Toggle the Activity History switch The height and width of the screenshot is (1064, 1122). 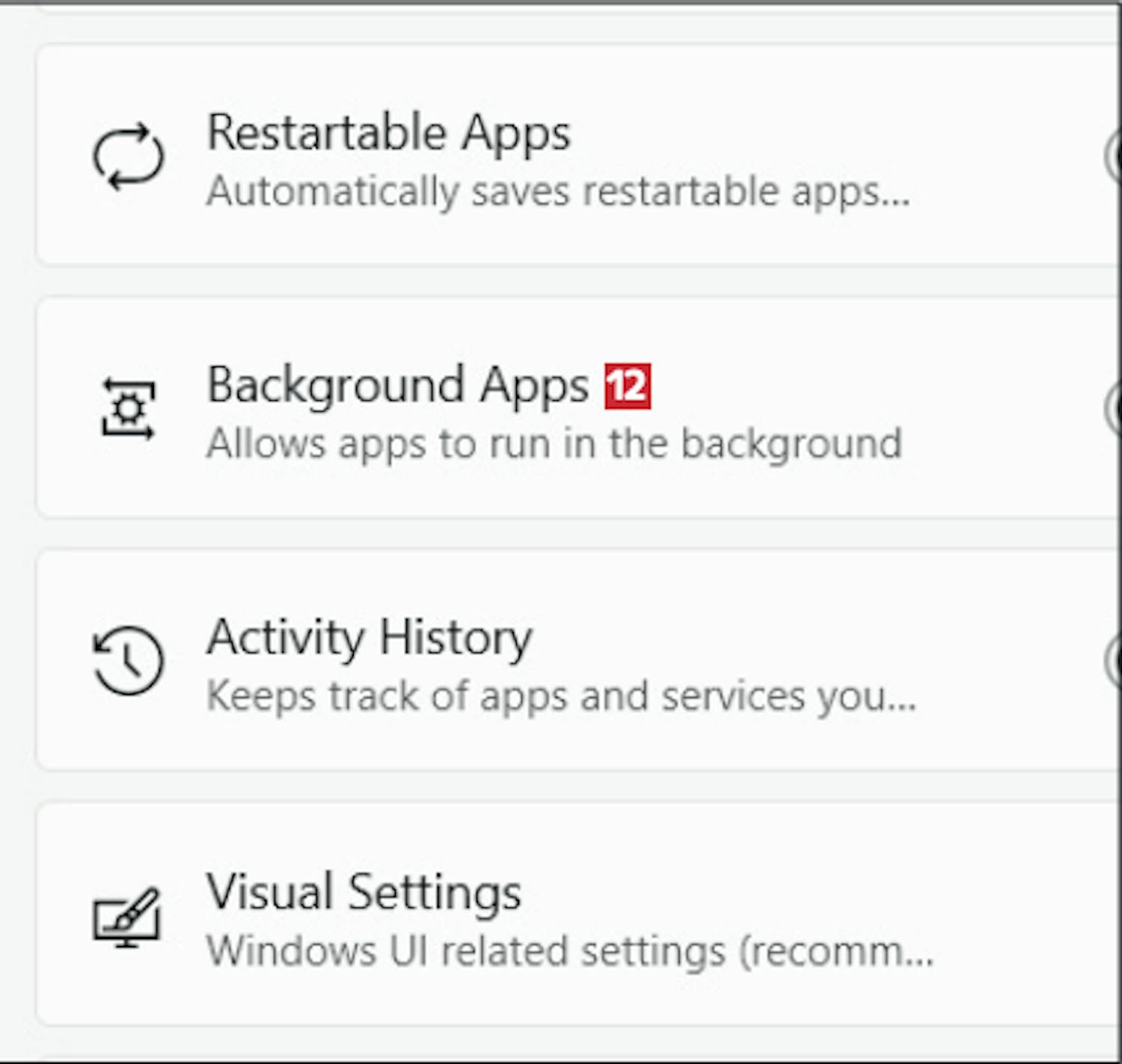[1114, 660]
